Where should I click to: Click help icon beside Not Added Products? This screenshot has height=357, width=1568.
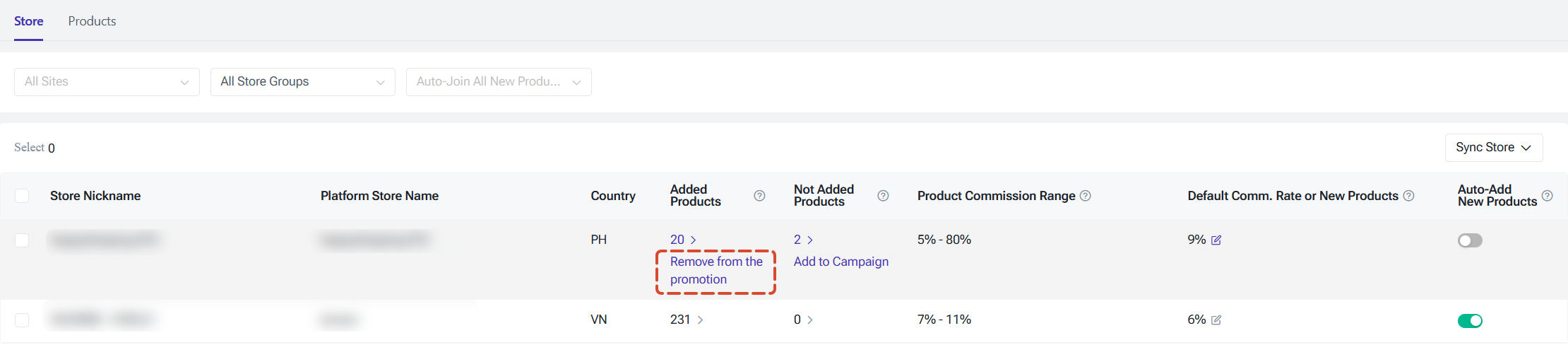coord(883,196)
